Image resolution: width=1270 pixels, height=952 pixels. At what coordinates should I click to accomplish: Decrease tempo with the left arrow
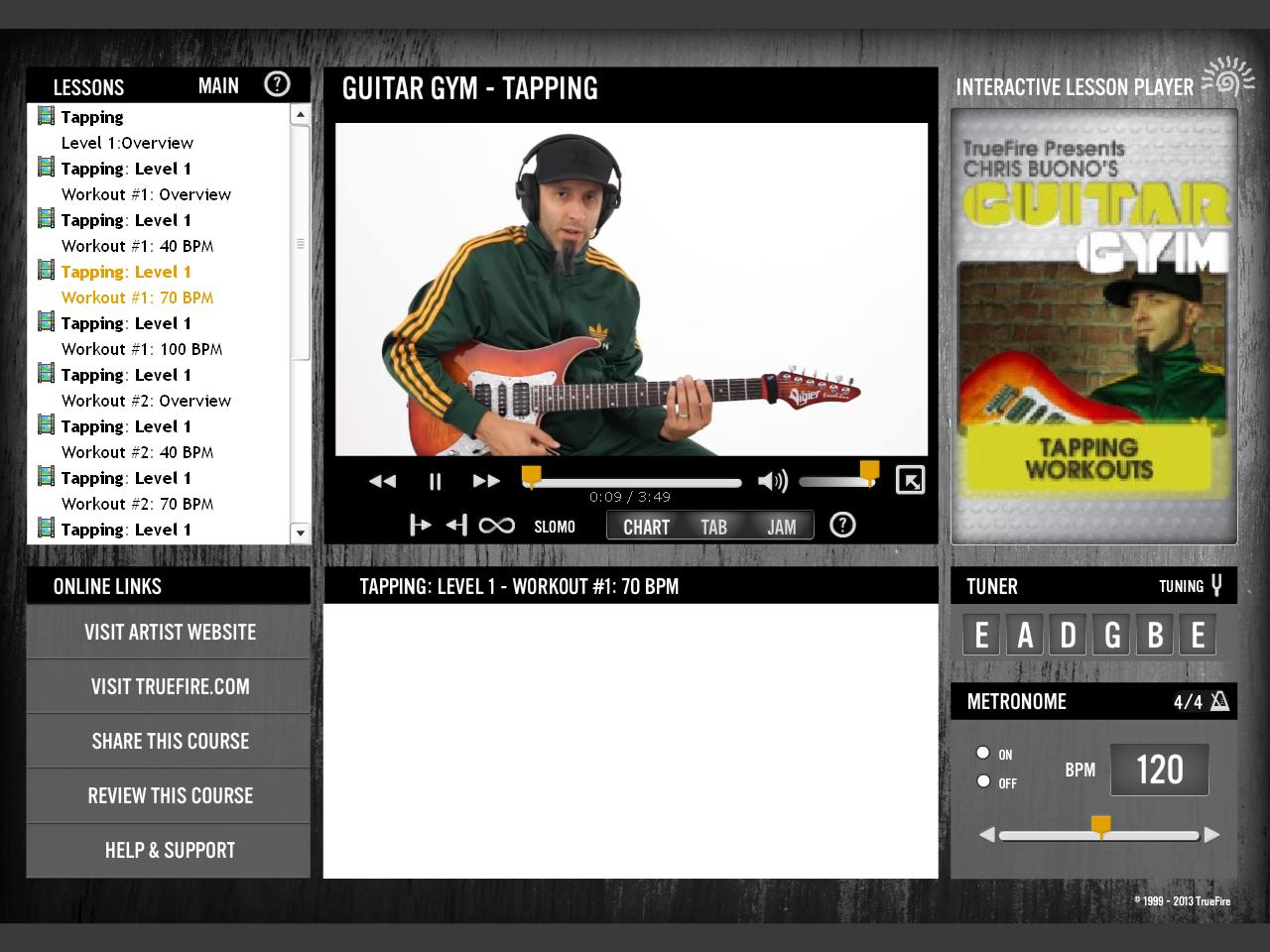(x=986, y=835)
